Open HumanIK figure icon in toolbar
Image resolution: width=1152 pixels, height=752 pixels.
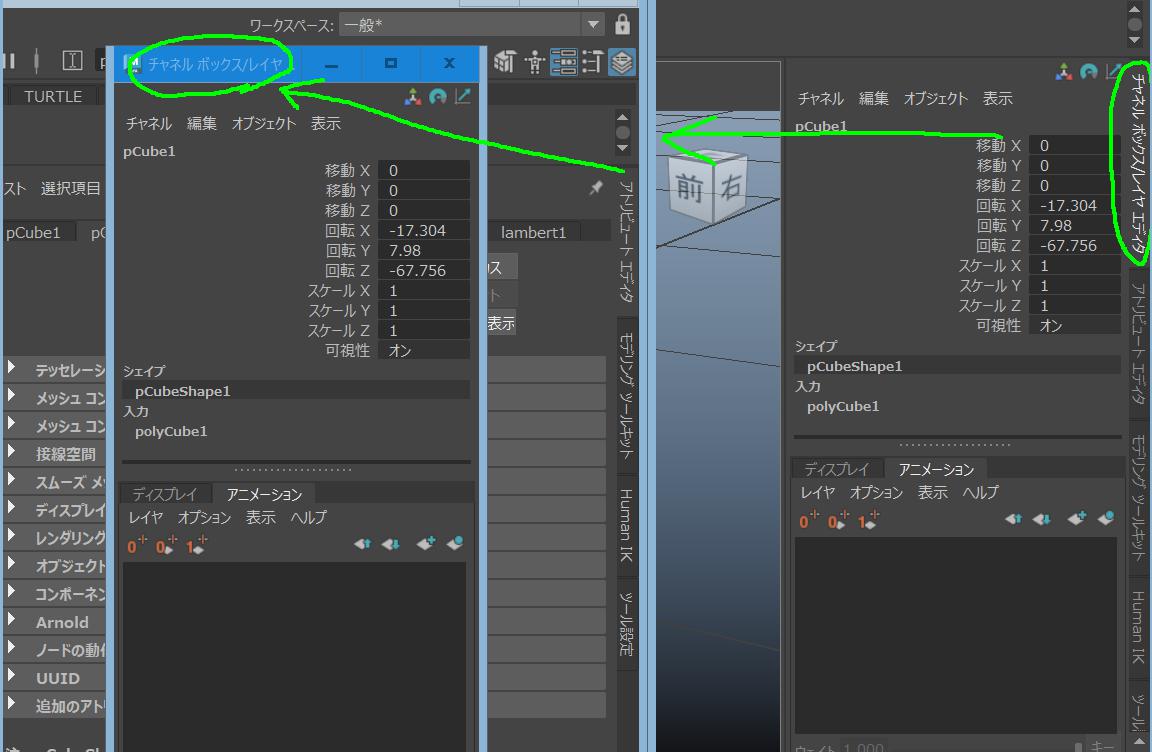(535, 63)
